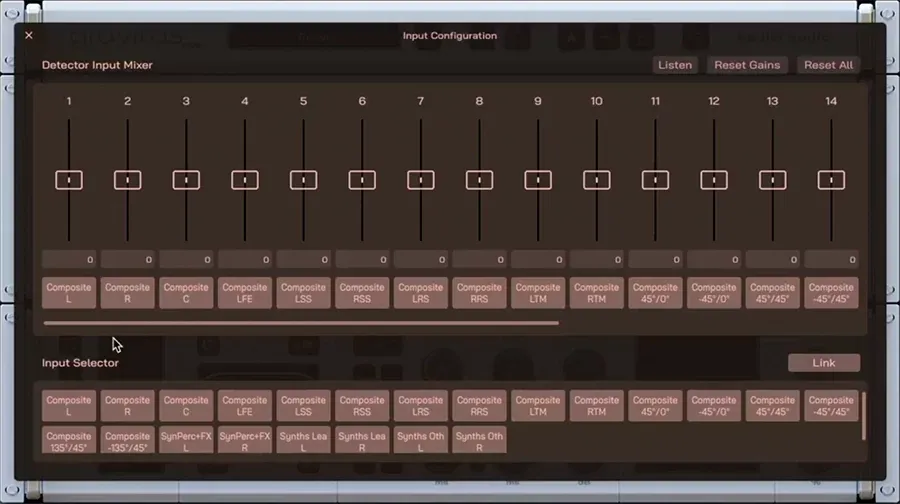The image size is (900, 504).
Task: Choose Composite LRS in Input Selector
Action: click(421, 406)
